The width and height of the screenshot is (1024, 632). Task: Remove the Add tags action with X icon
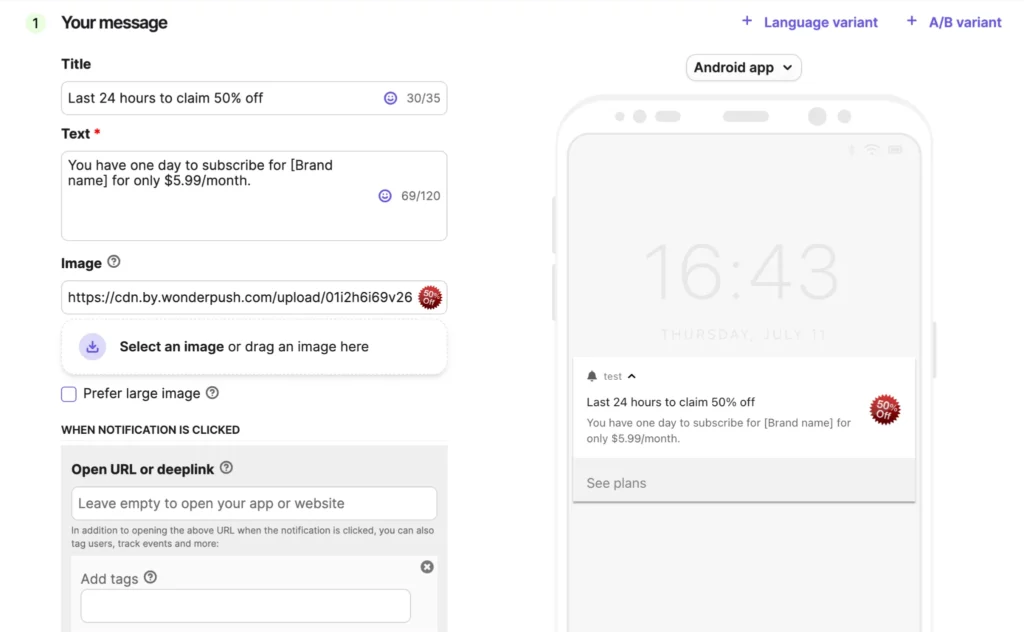pyautogui.click(x=427, y=567)
